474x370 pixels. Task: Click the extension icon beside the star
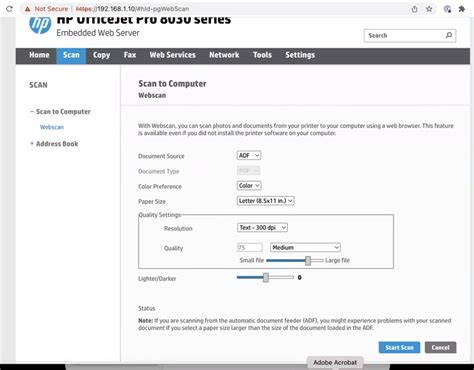(x=447, y=9)
